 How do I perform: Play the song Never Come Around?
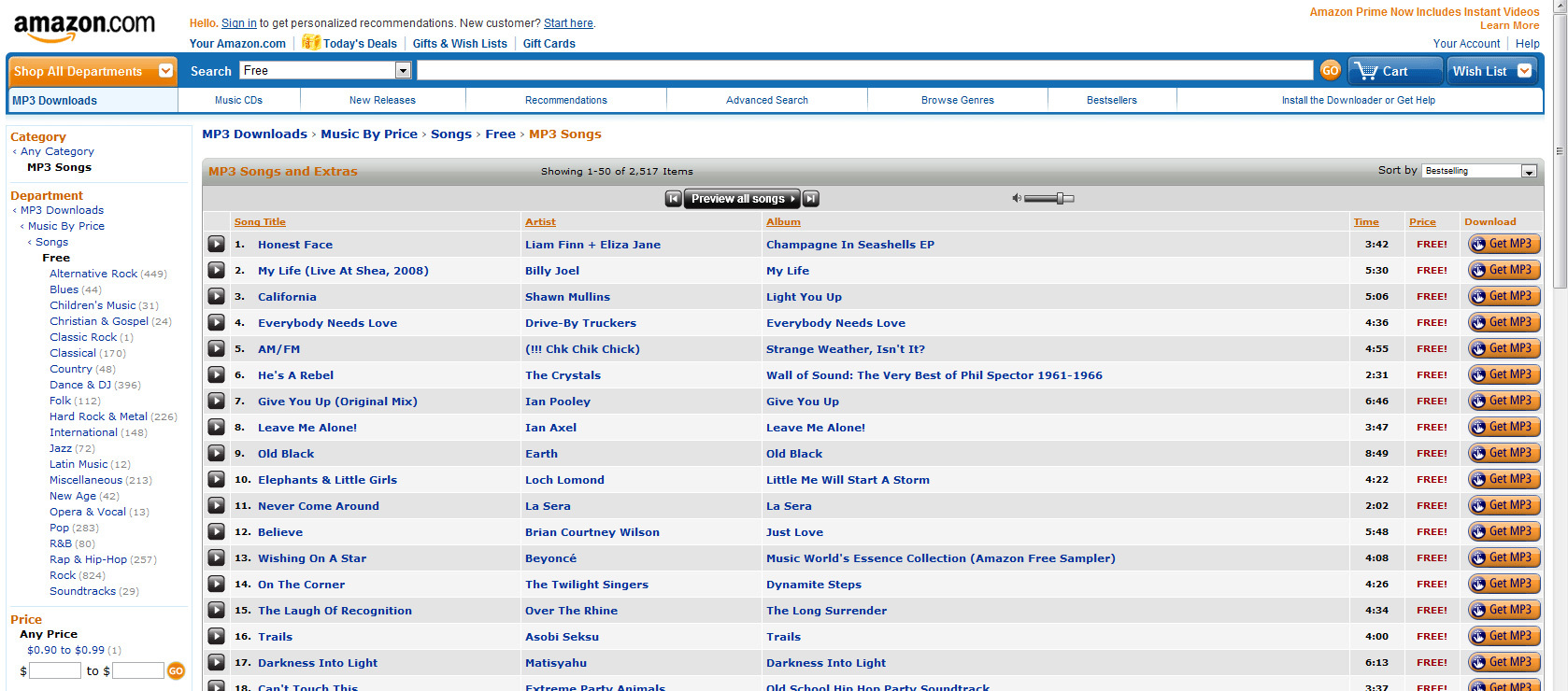(x=216, y=505)
